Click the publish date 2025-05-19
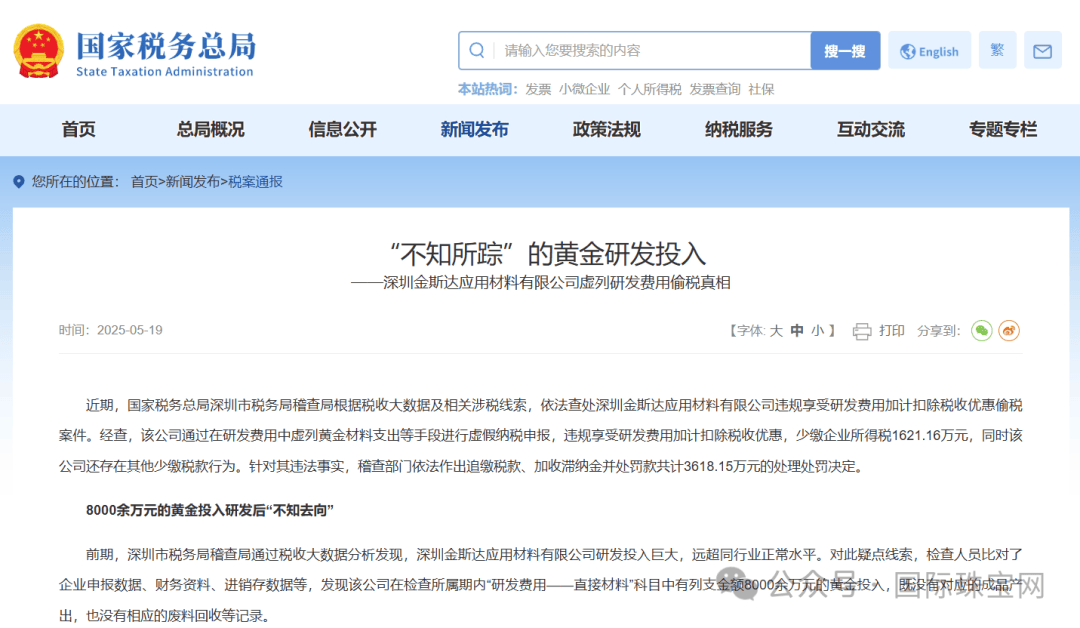This screenshot has height=628, width=1080. click(x=129, y=331)
